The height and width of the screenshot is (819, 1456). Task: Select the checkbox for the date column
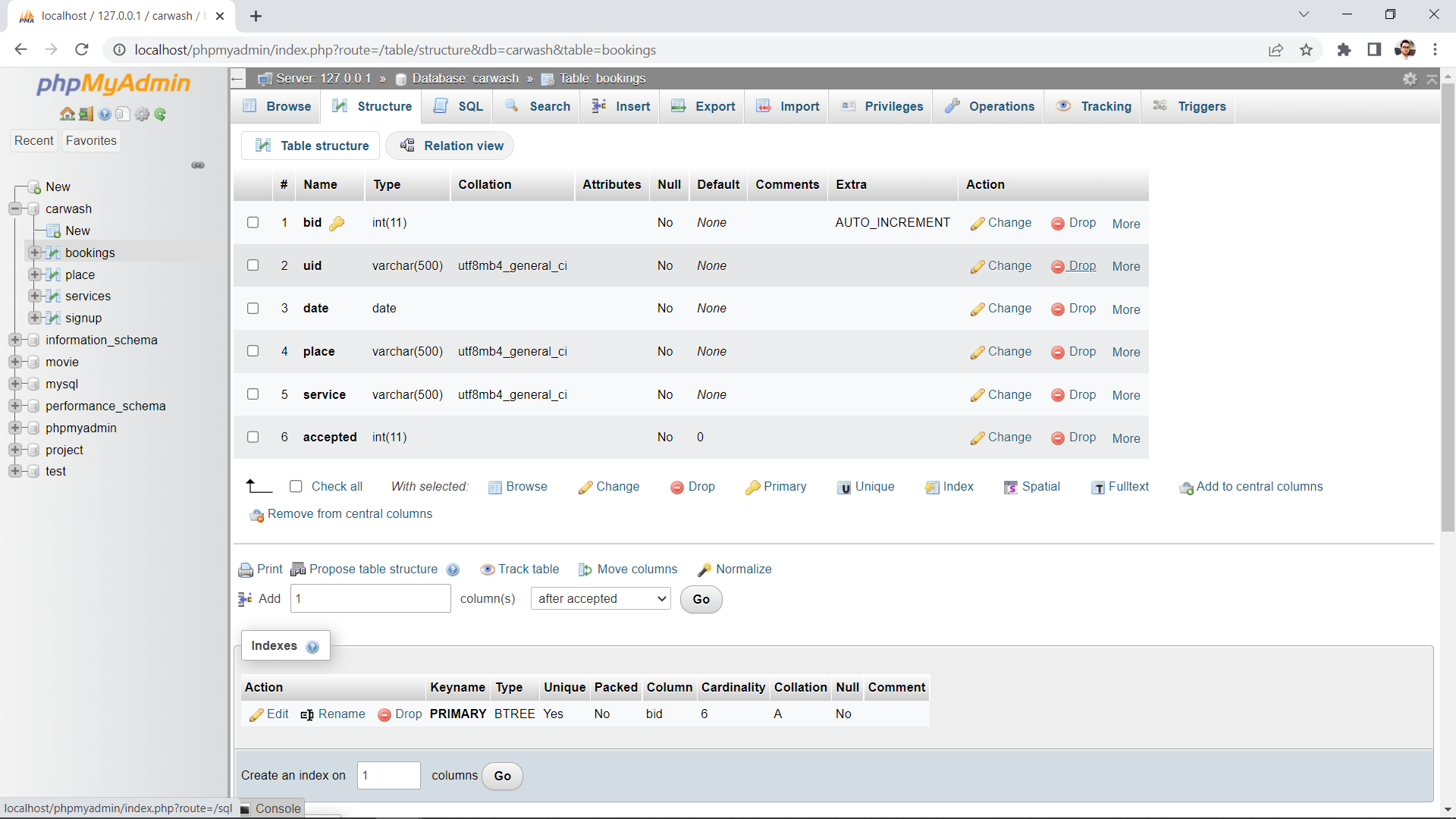pos(253,308)
